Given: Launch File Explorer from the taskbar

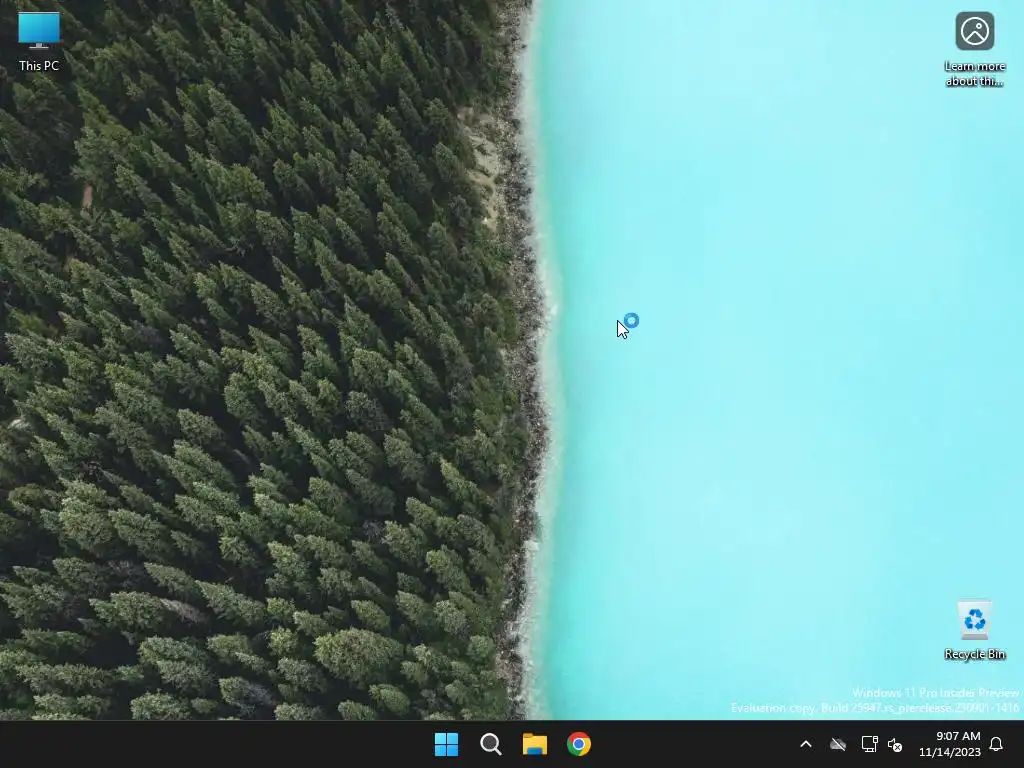Looking at the screenshot, I should point(535,744).
